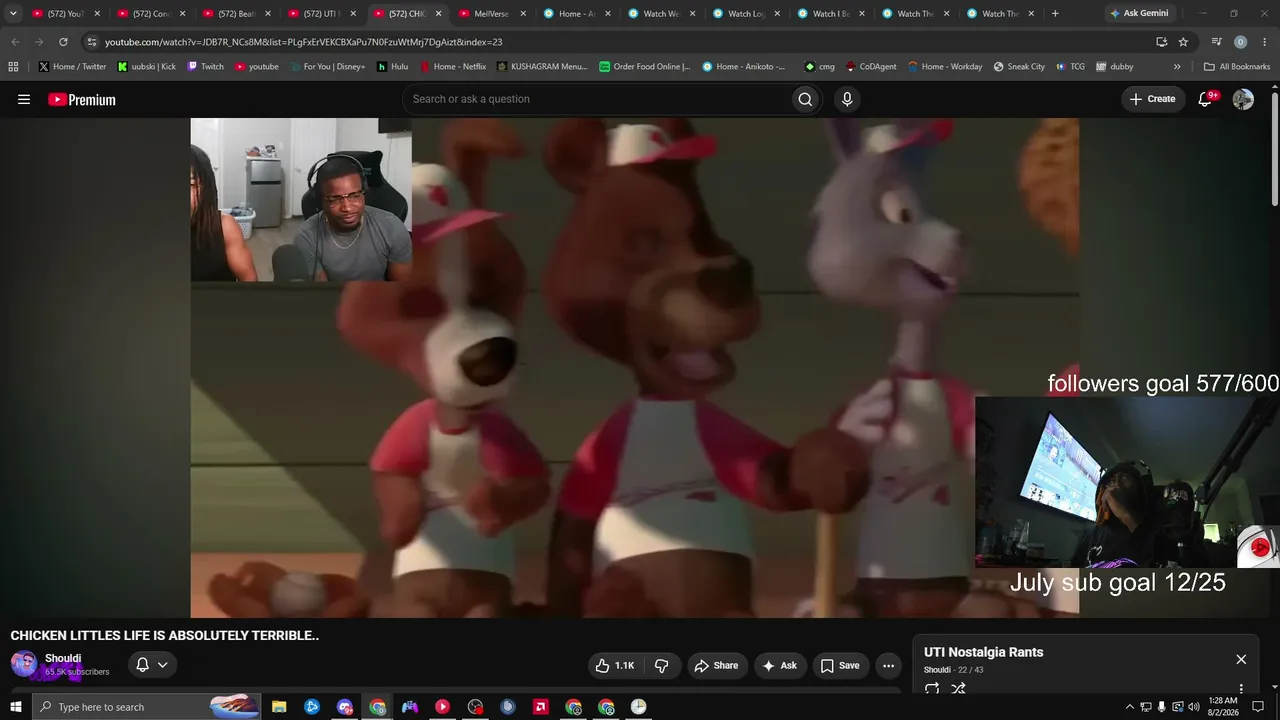Reload the current page

(63, 42)
